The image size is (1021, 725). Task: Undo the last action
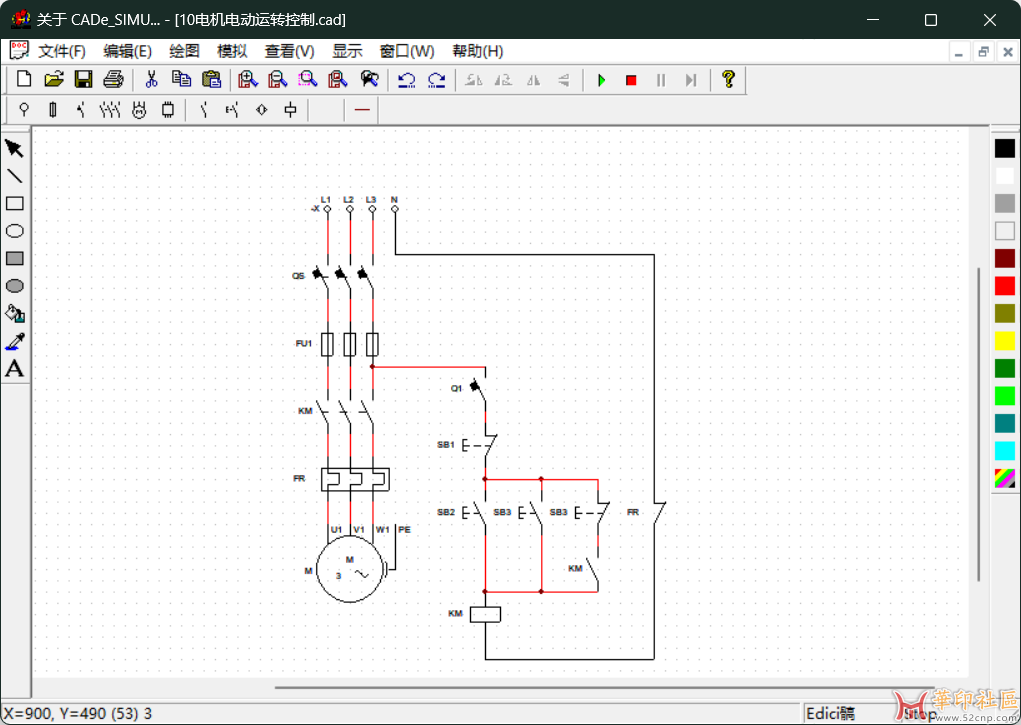pyautogui.click(x=406, y=79)
